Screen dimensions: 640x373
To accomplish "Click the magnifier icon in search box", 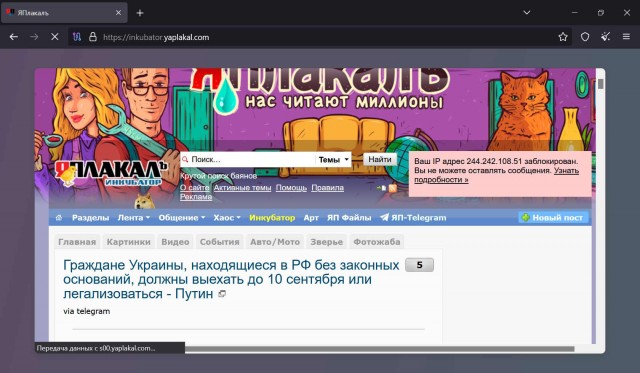I will (185, 160).
